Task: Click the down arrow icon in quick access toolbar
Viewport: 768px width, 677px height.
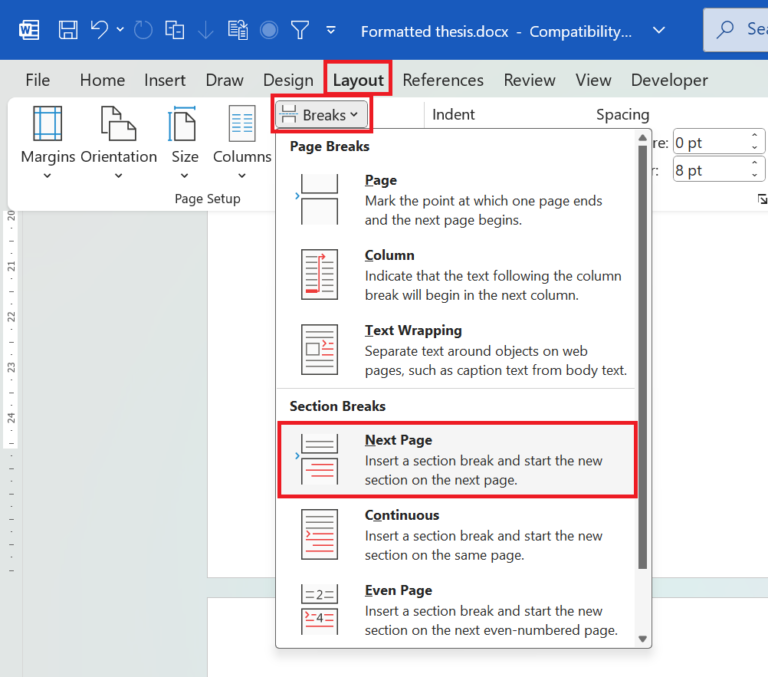Action: [x=206, y=30]
